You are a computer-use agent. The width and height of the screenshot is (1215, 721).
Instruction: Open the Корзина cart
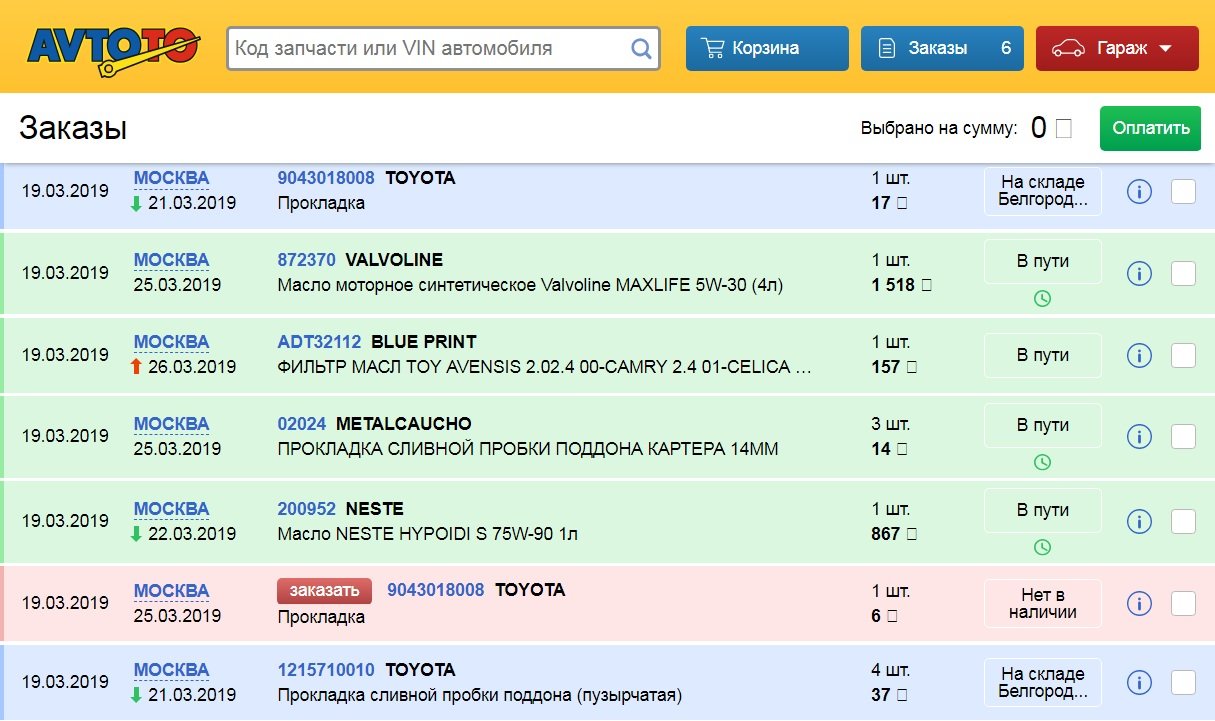click(767, 48)
